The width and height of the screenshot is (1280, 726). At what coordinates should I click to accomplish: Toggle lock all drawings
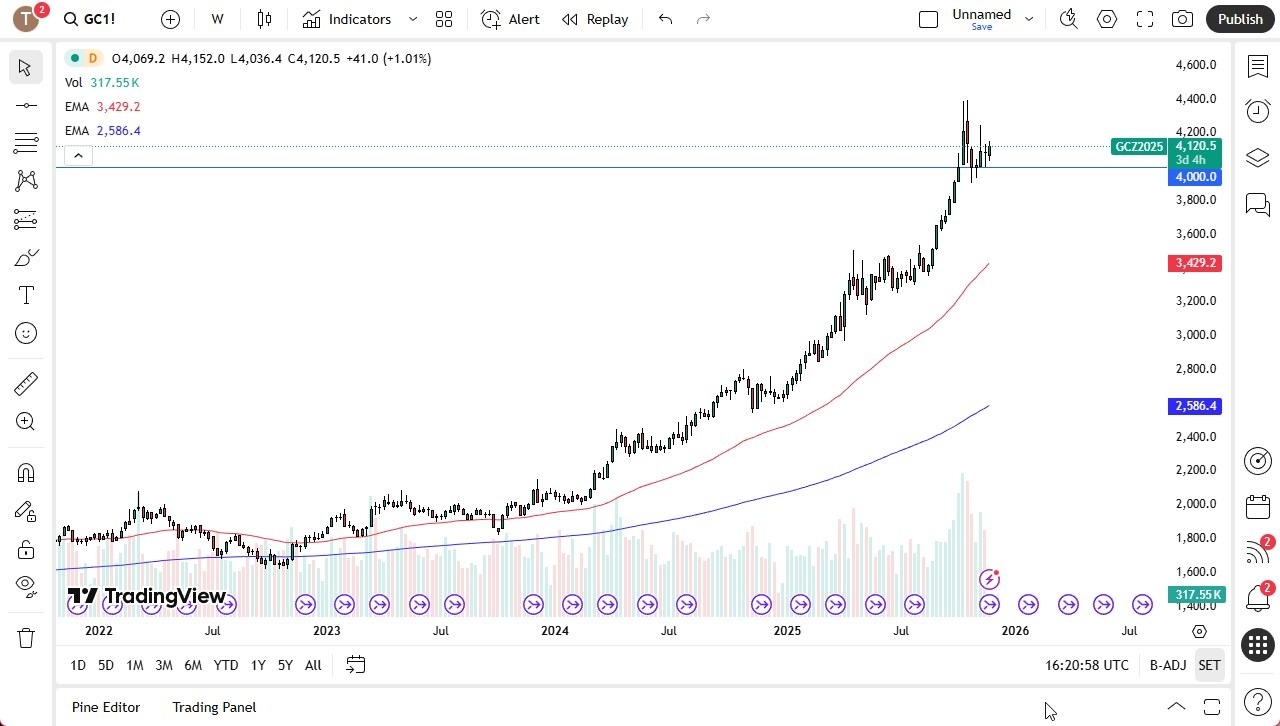click(x=25, y=549)
